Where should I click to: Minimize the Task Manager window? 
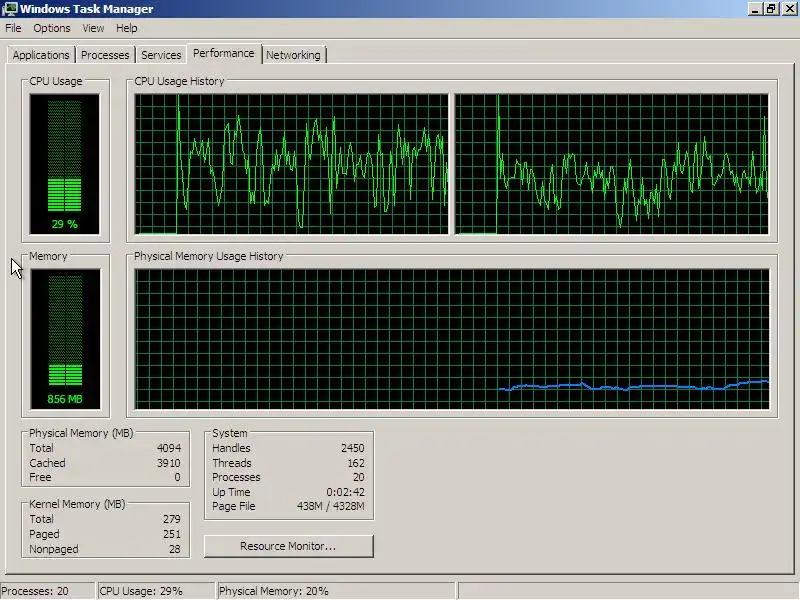click(x=755, y=9)
